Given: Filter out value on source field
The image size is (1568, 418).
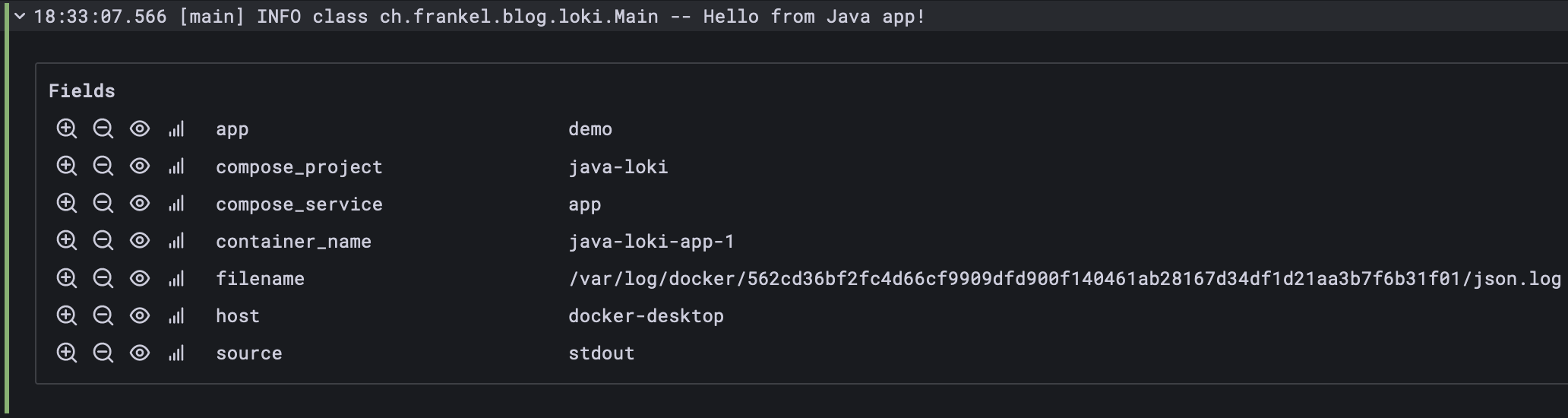Looking at the screenshot, I should point(103,353).
